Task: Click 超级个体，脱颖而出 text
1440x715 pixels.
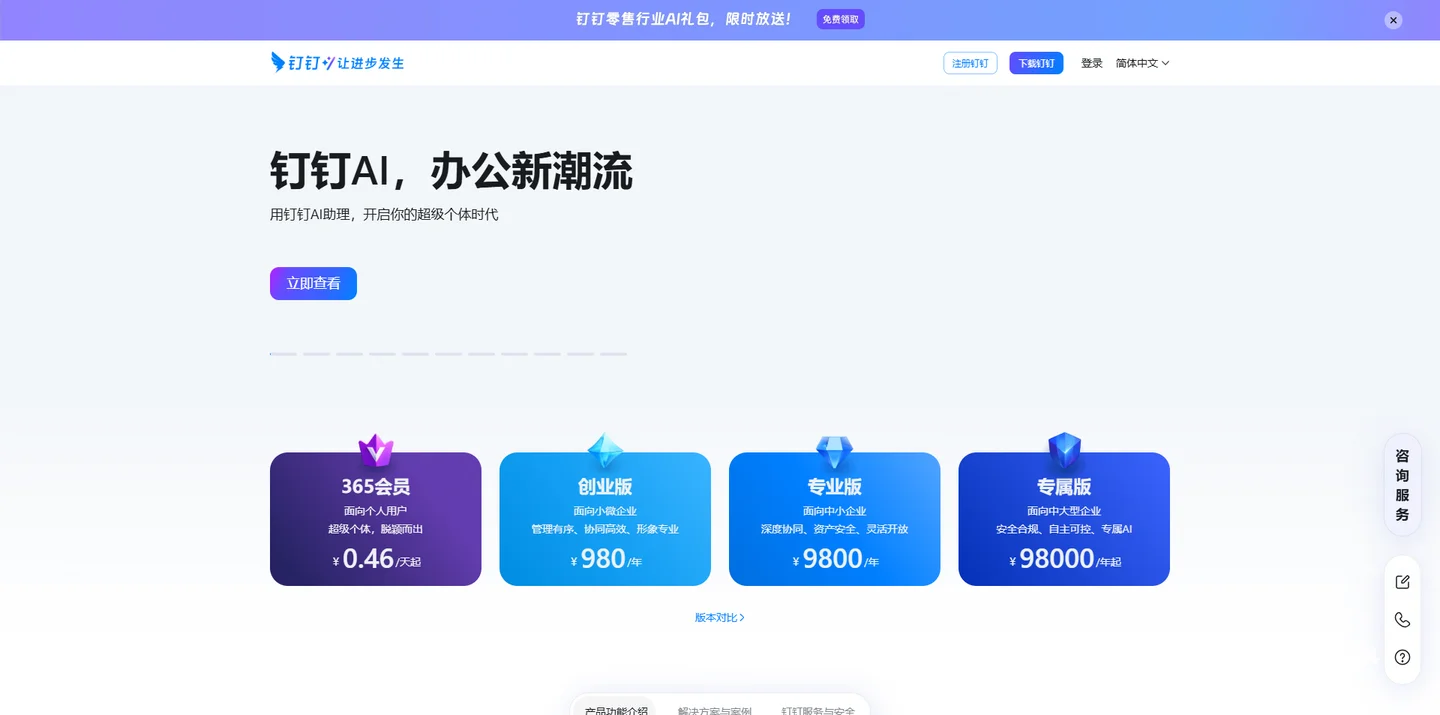Action: tap(376, 529)
